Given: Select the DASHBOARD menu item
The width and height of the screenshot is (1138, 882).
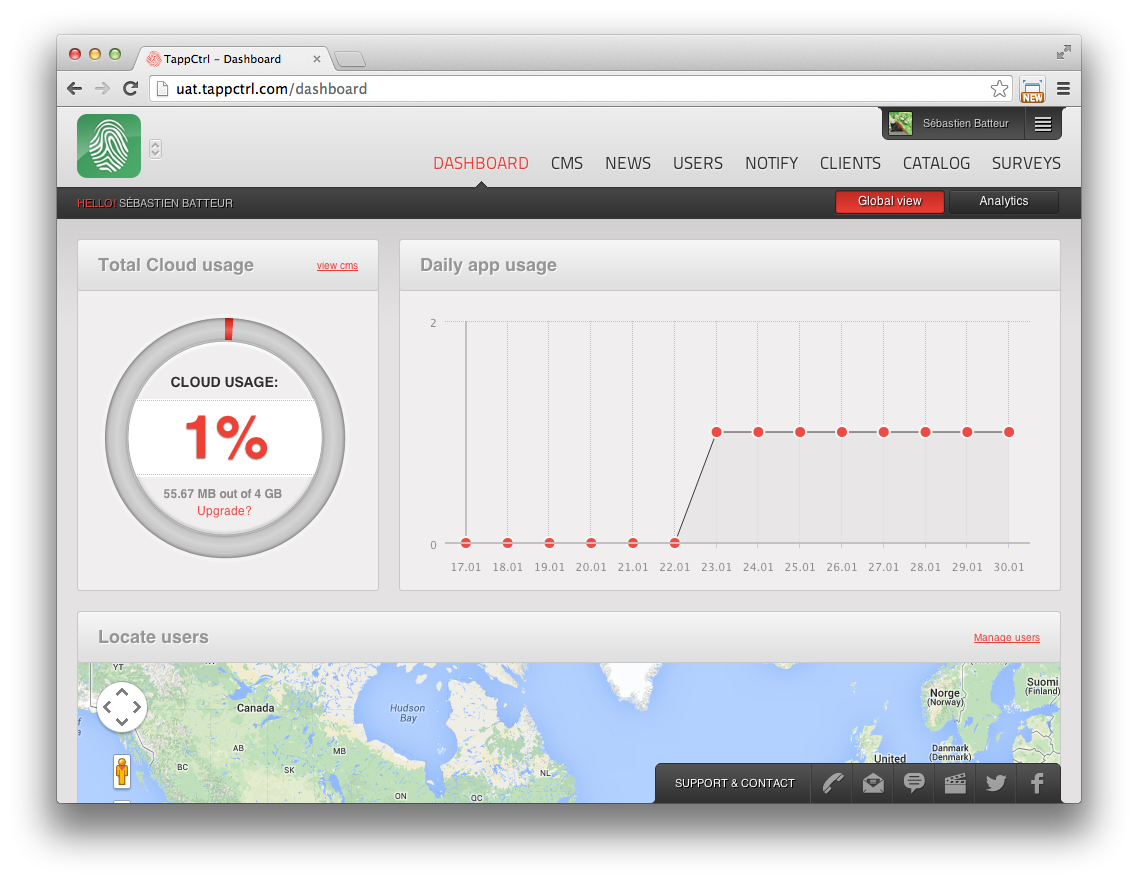Looking at the screenshot, I should (480, 163).
